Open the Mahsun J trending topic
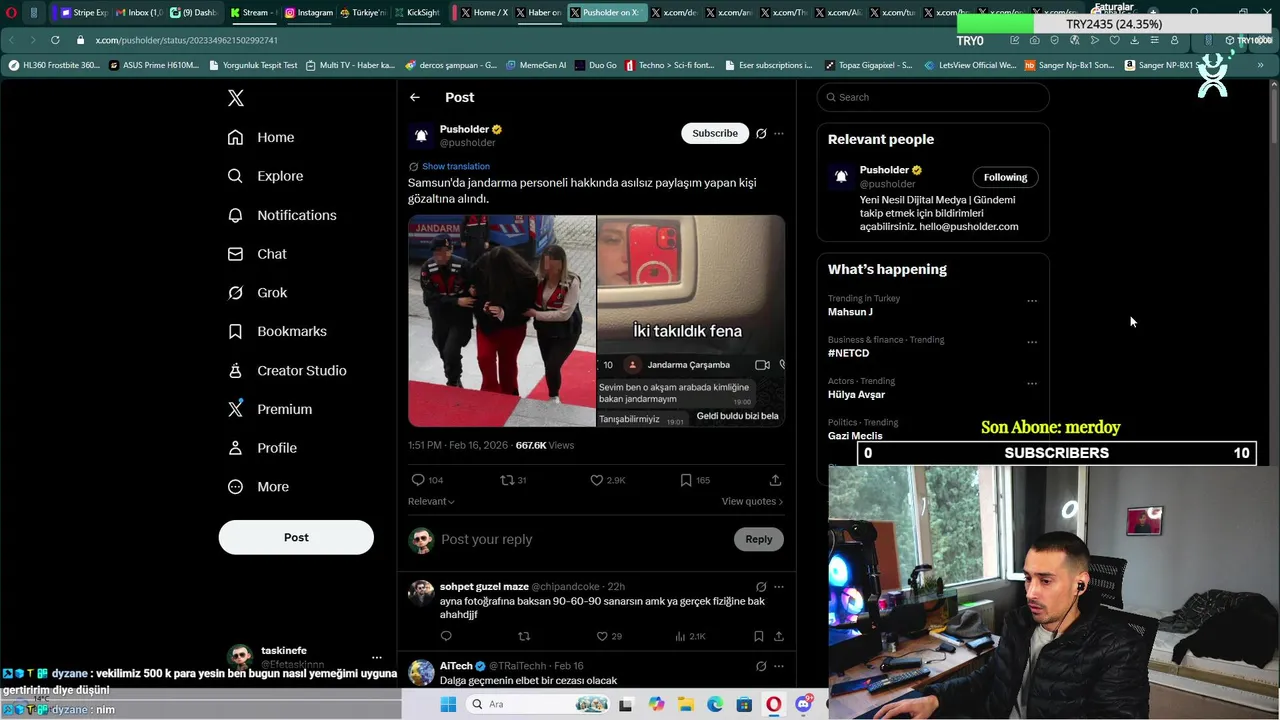The width and height of the screenshot is (1280, 720). click(850, 312)
